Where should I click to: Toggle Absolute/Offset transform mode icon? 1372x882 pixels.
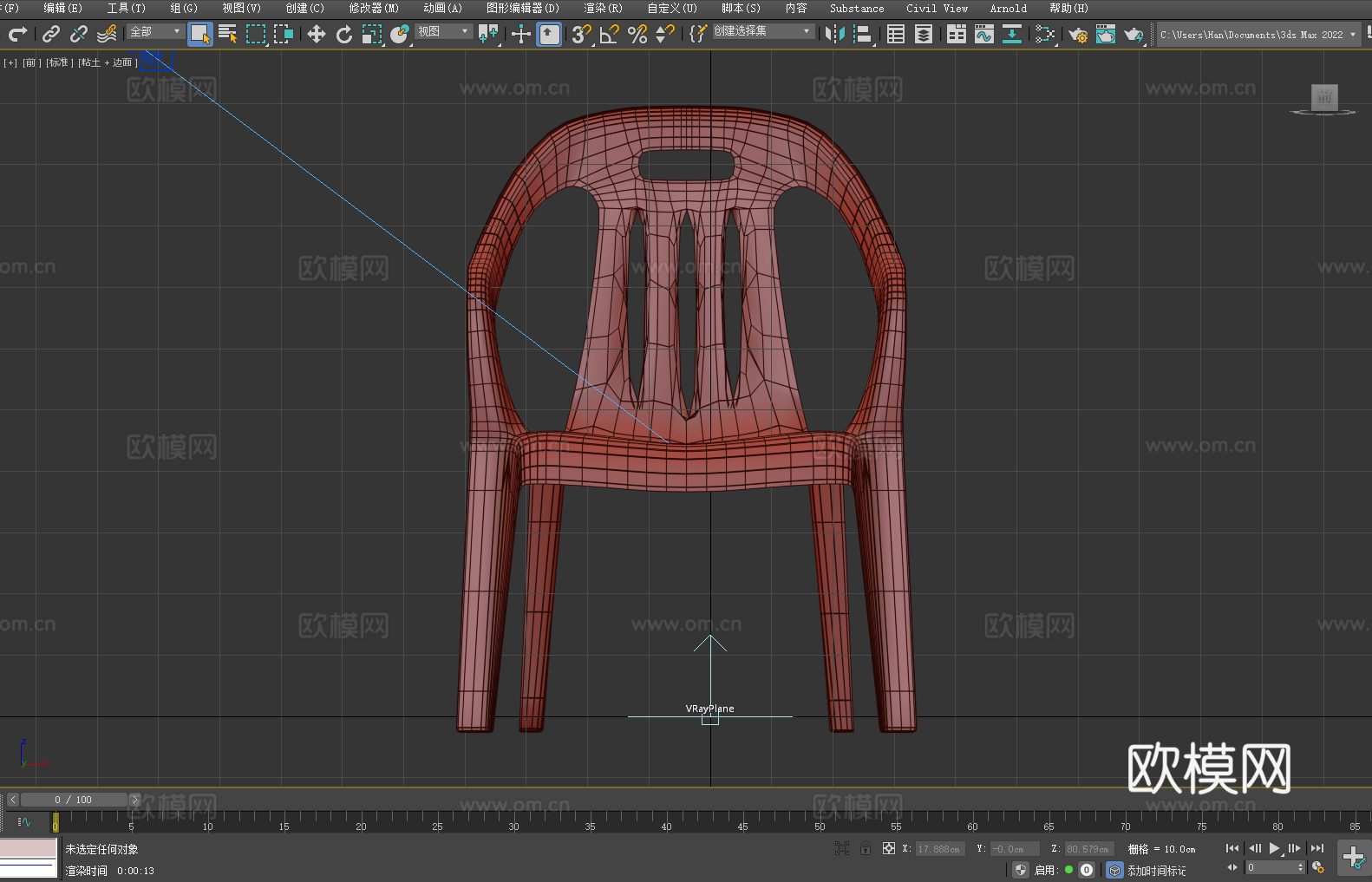[888, 848]
